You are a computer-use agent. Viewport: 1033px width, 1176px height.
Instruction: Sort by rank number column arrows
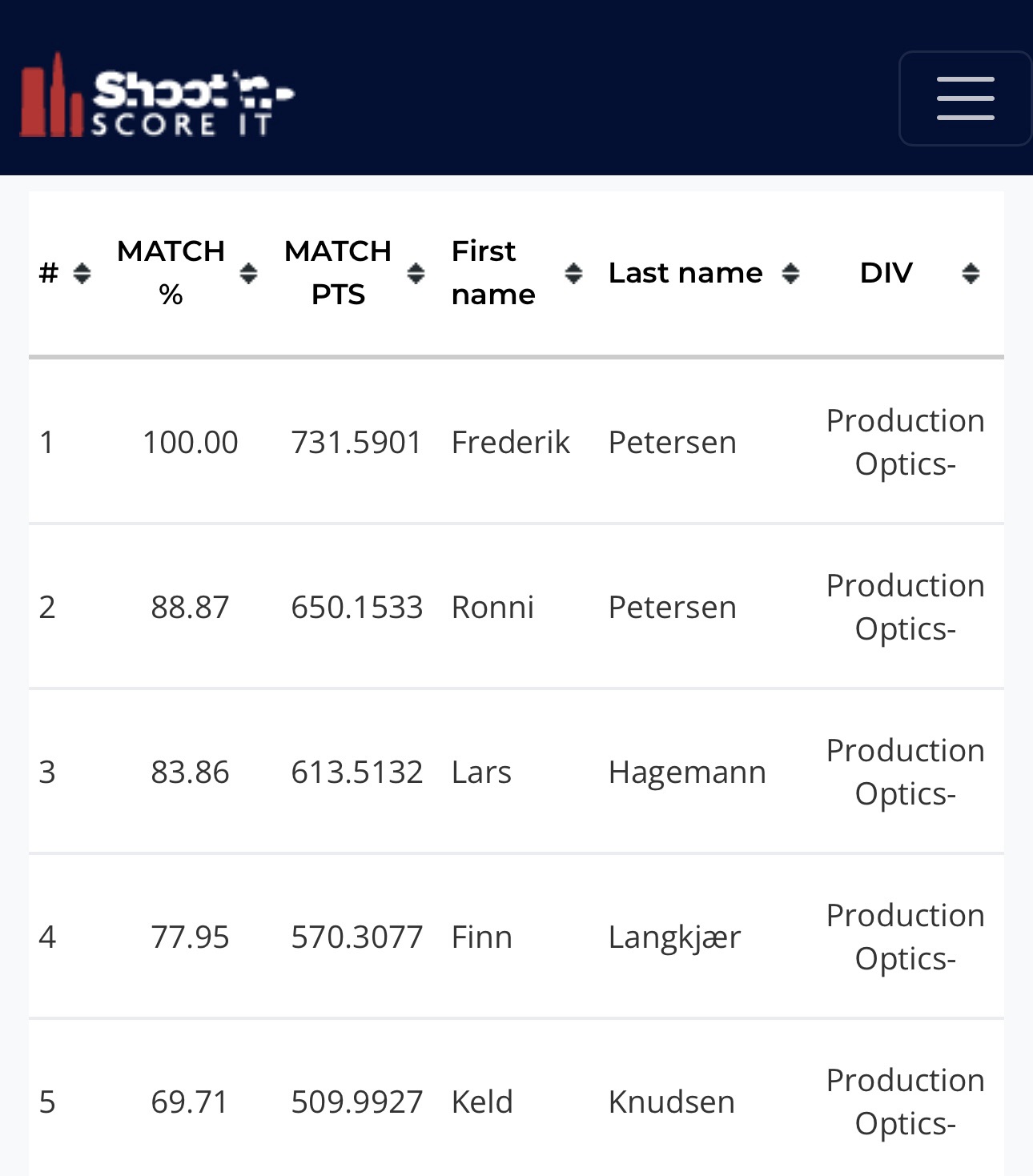pyautogui.click(x=82, y=274)
